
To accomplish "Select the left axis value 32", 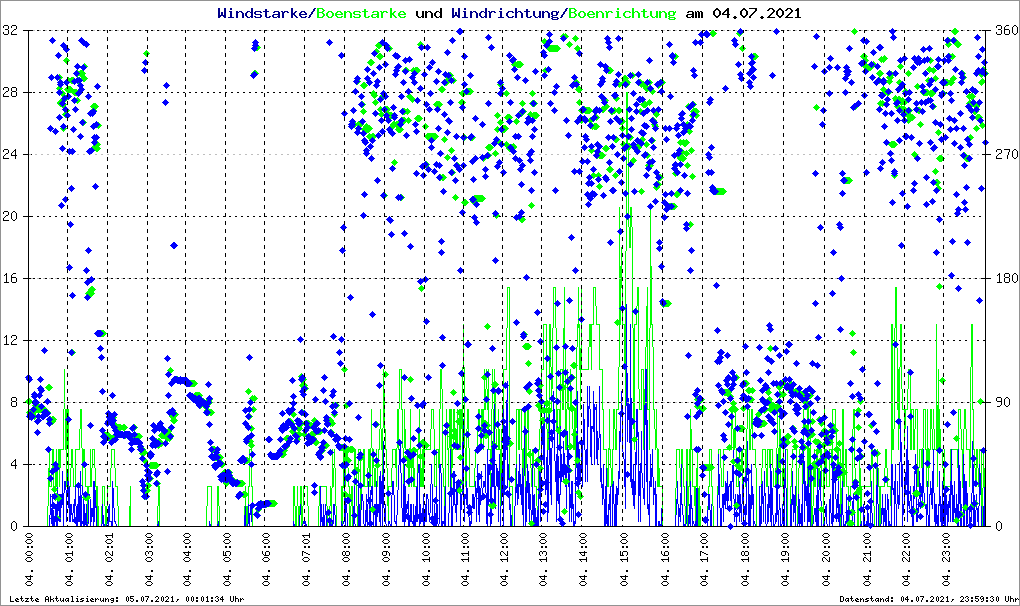I will 9,30.
